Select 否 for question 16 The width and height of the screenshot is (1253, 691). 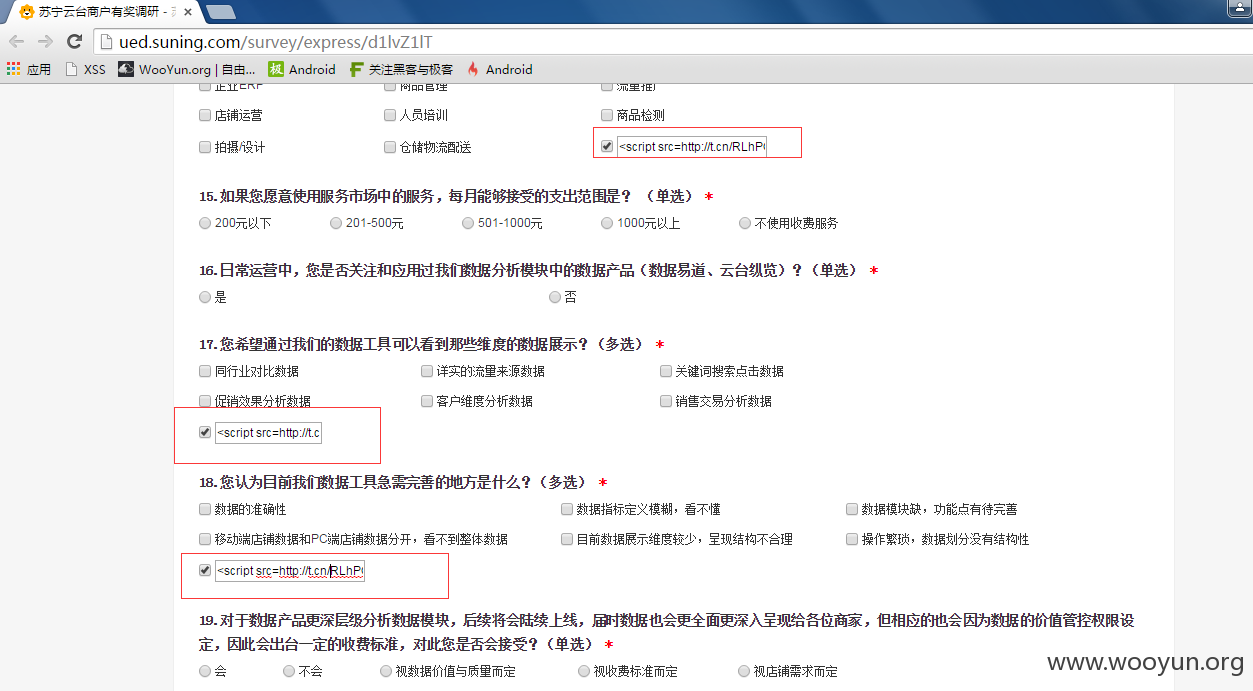pyautogui.click(x=555, y=297)
